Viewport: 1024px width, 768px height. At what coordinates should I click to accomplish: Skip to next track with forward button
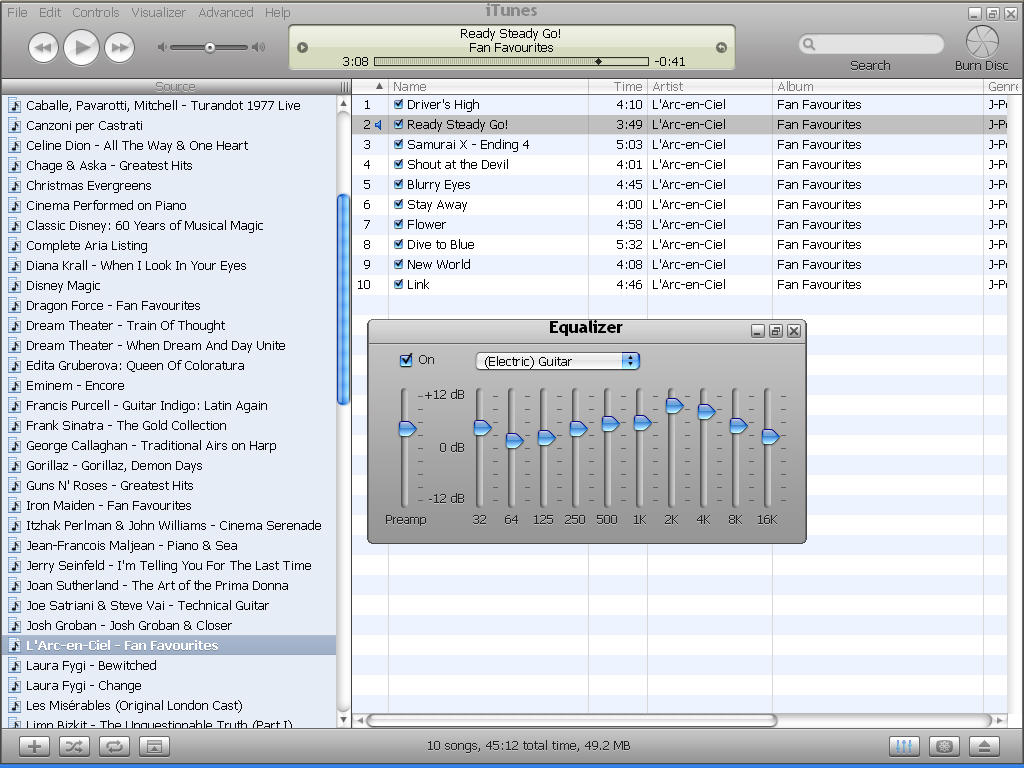click(120, 47)
